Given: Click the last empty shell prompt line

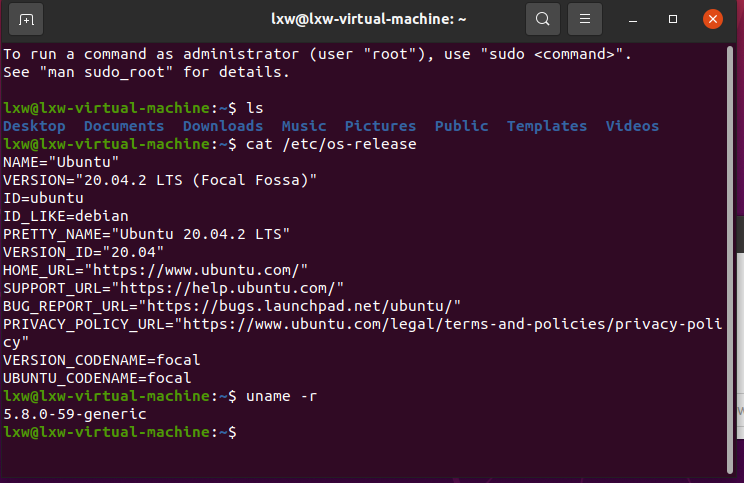Looking at the screenshot, I should [x=120, y=433].
